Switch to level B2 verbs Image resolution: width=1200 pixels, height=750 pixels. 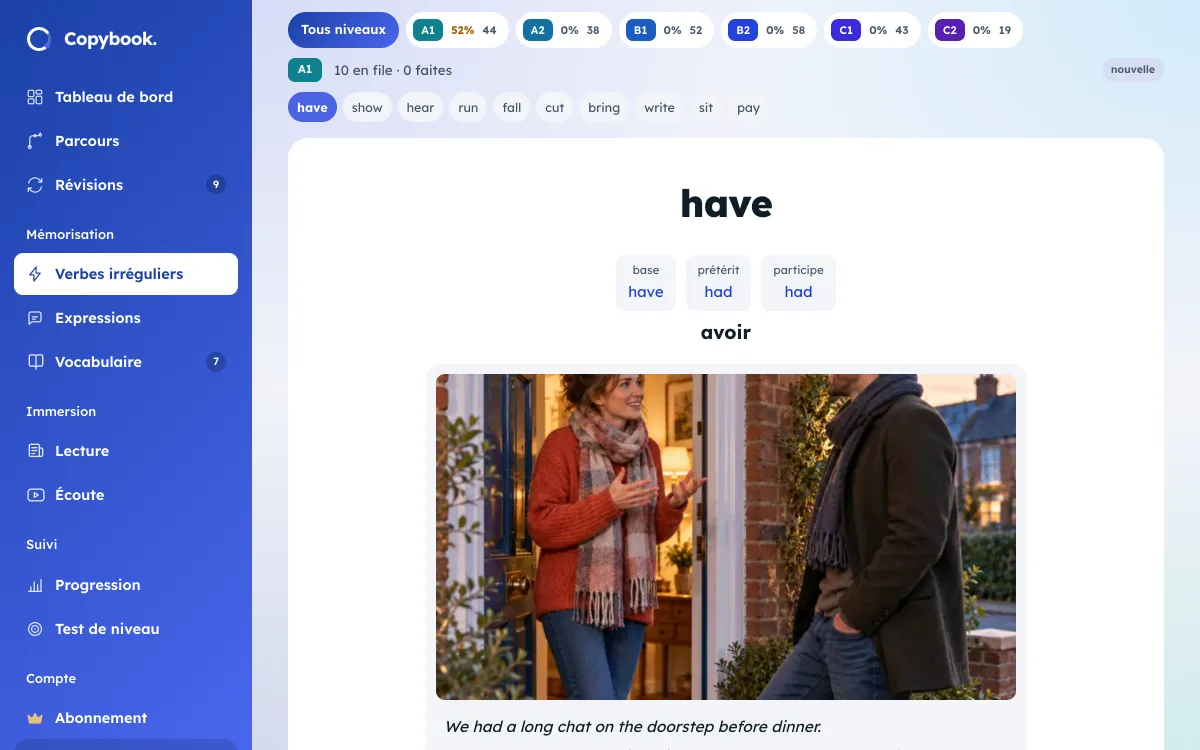769,30
